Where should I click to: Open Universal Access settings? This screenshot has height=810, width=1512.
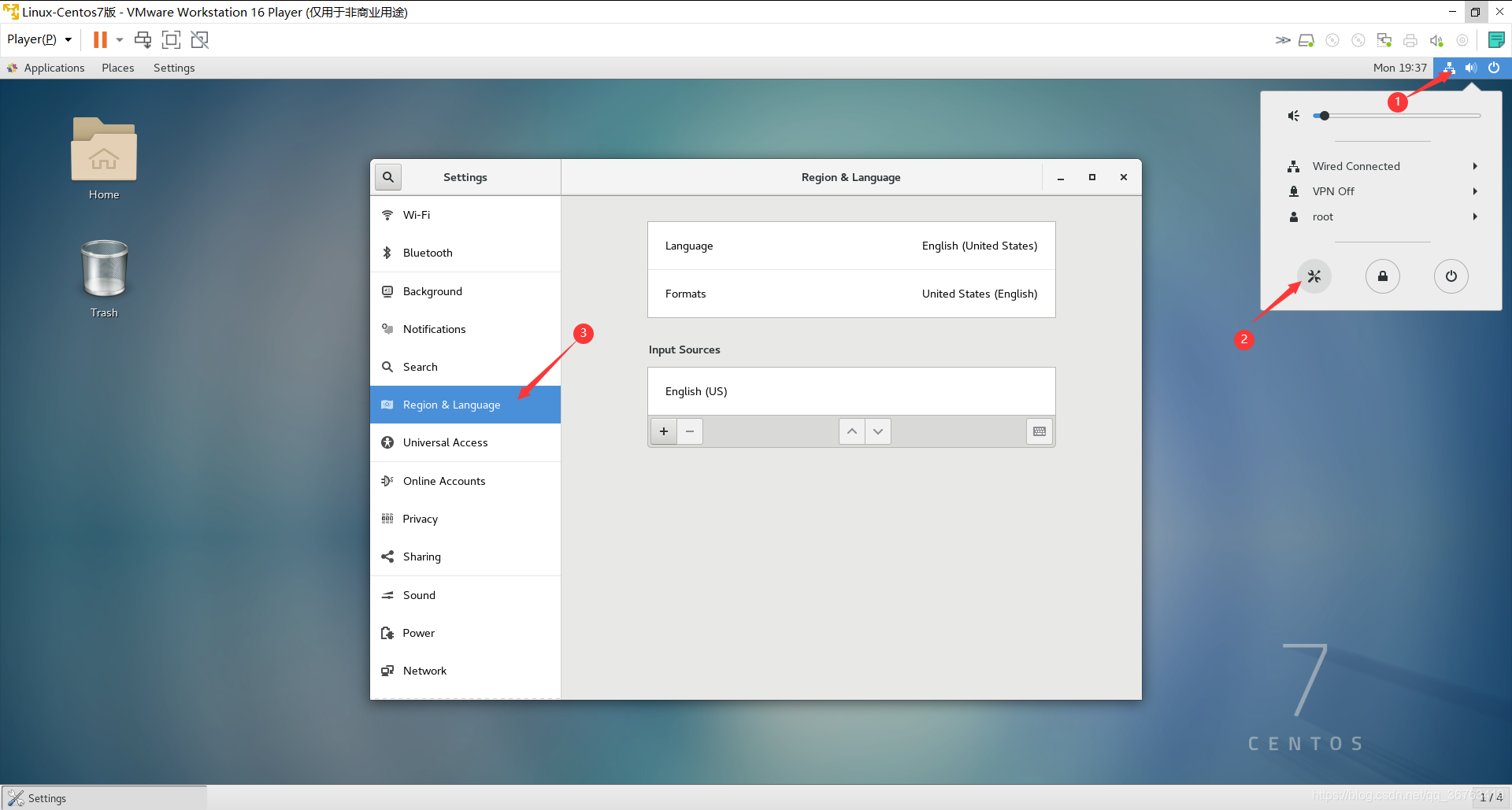click(465, 442)
